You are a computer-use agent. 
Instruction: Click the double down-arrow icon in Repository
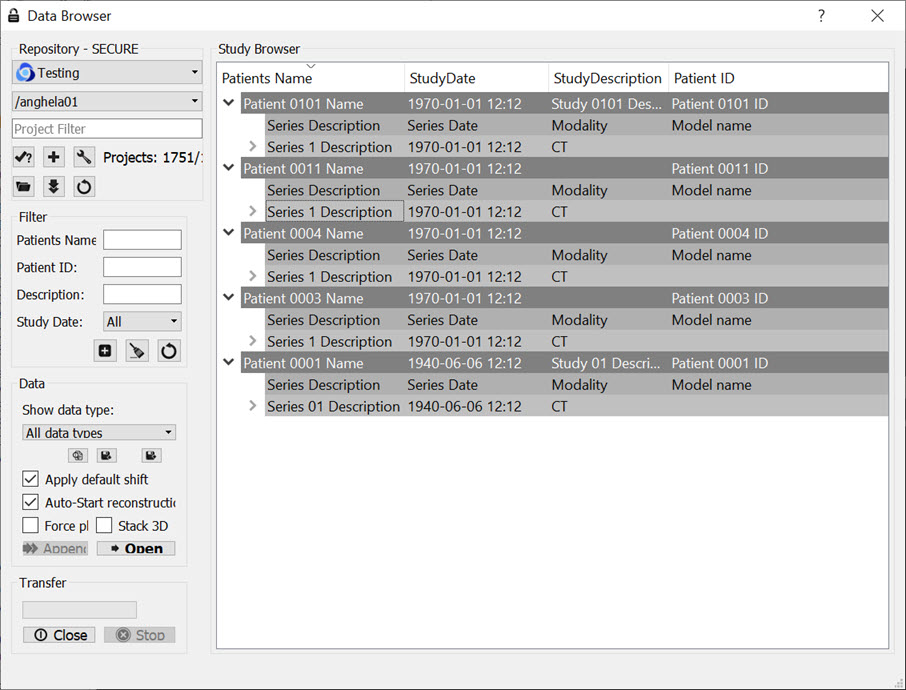coord(54,186)
